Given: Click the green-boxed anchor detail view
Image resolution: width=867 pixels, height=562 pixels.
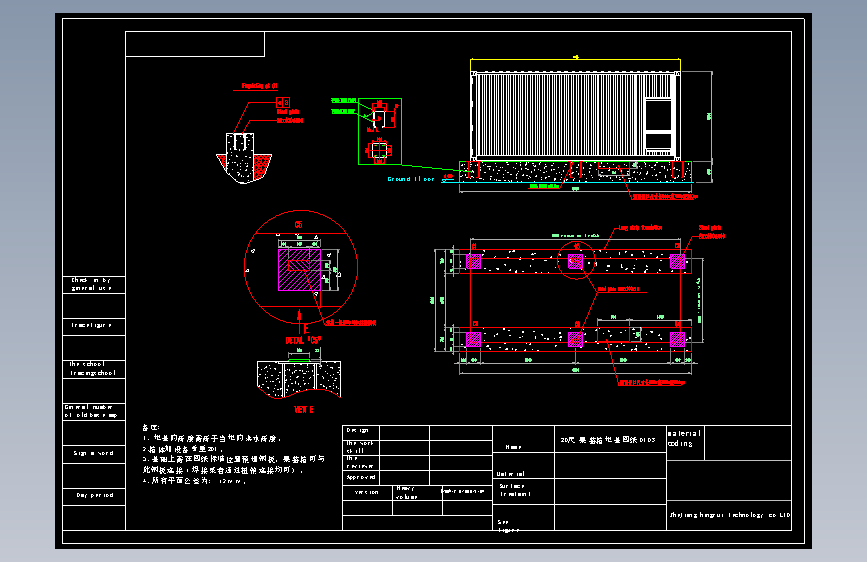Looking at the screenshot, I should coord(380,132).
